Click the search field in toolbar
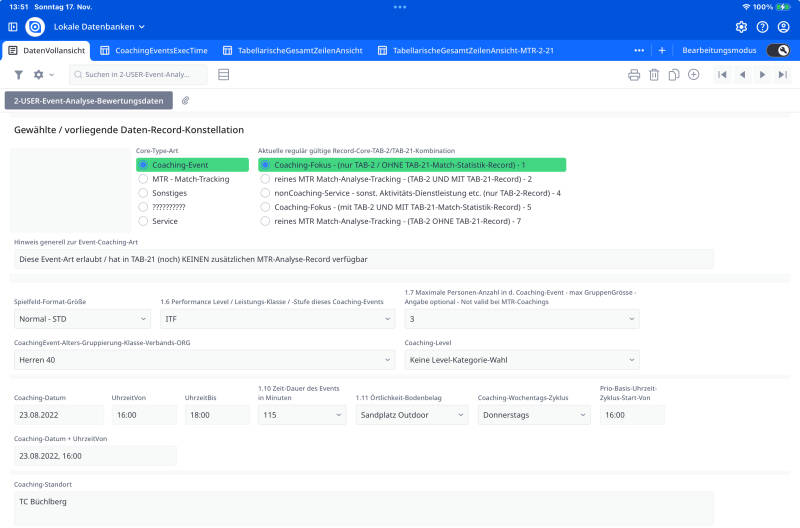 (139, 75)
